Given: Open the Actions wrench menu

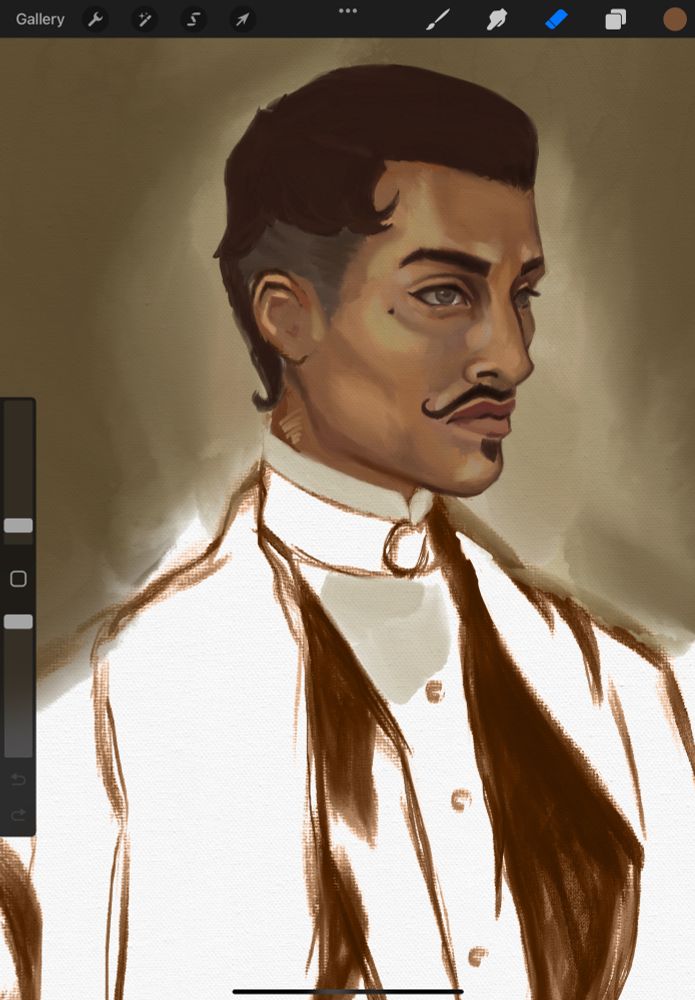Looking at the screenshot, I should click(x=96, y=19).
